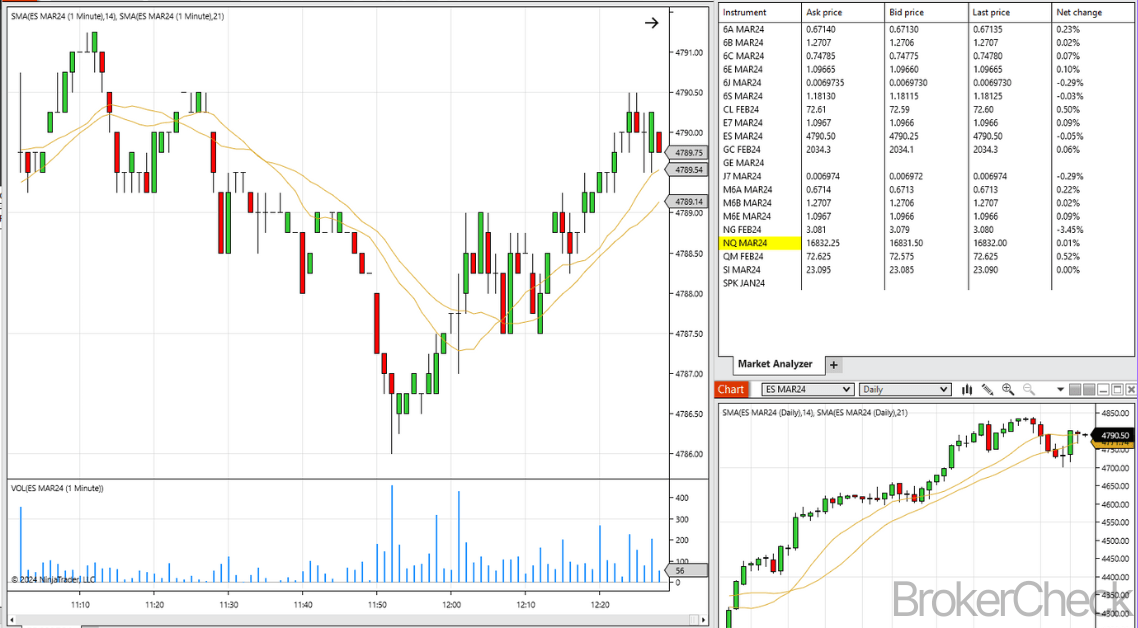This screenshot has width=1138, height=628.
Task: Open the ES MAR24 instrument dropdown
Action: tap(807, 390)
